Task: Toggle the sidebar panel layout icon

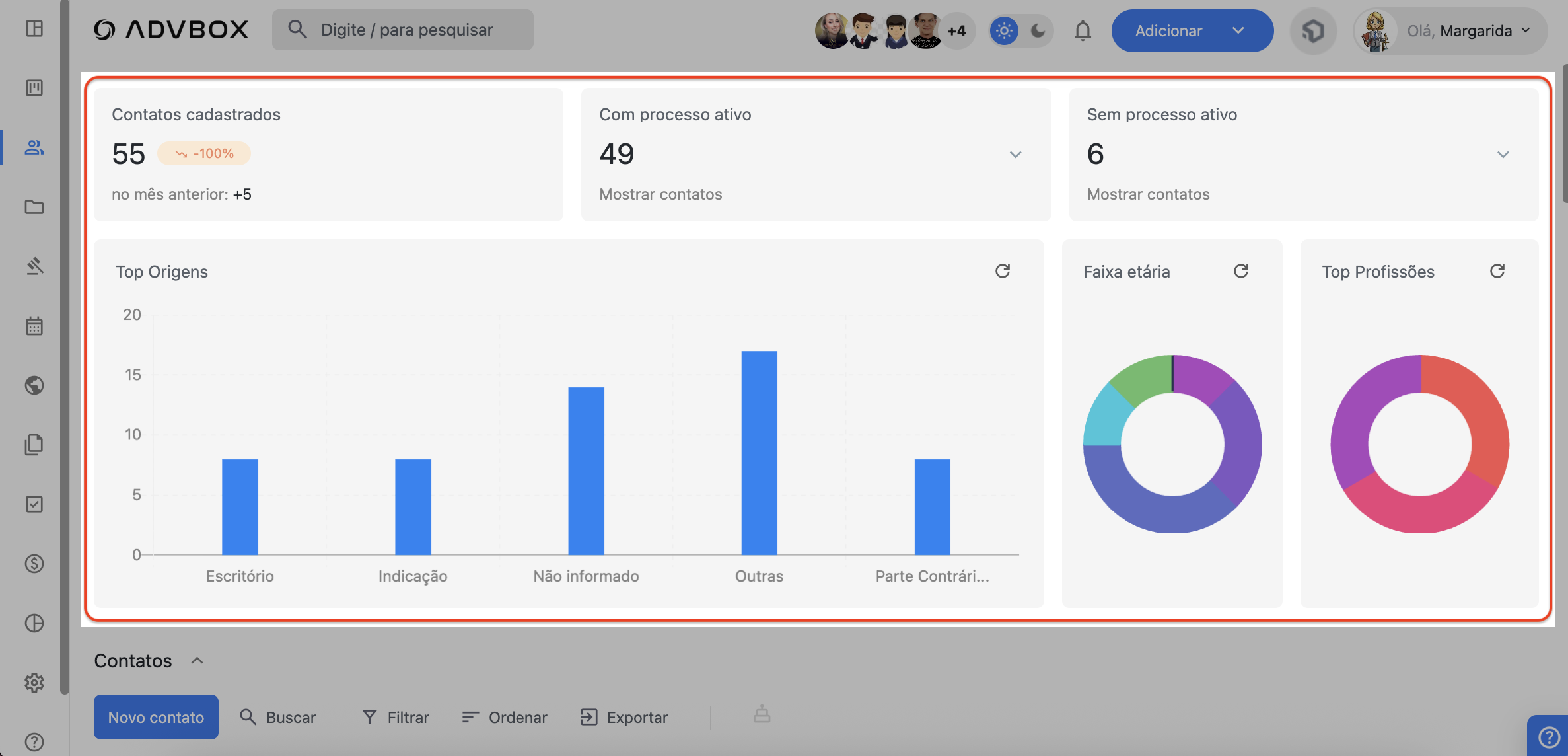Action: point(34,28)
